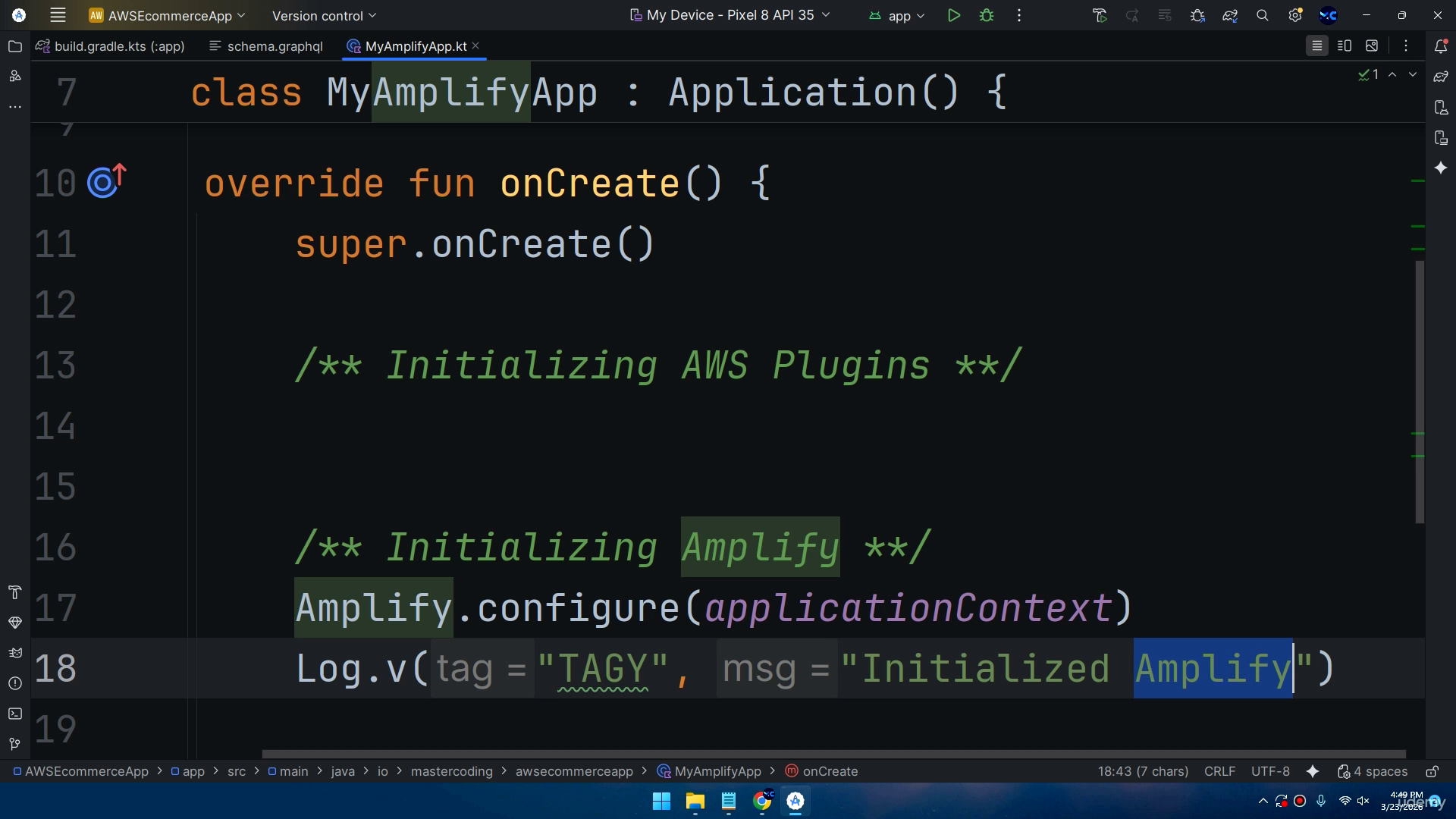Open IDE settings gear icon

(x=1295, y=15)
